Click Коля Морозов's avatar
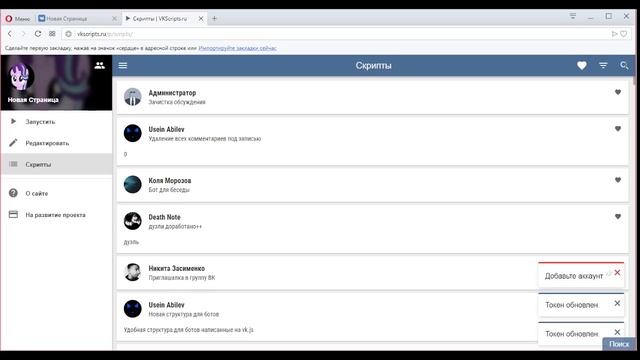This screenshot has width=640, height=360. 132,184
